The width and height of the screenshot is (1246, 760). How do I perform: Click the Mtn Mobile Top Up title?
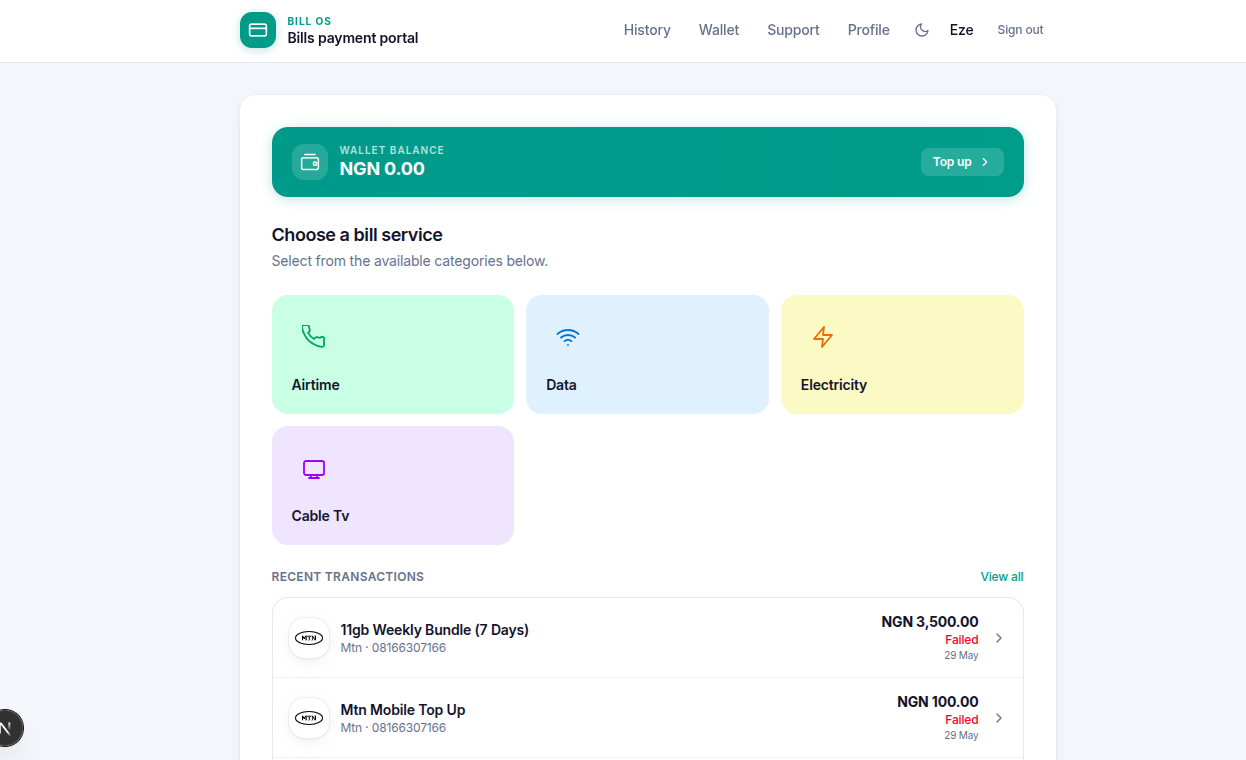click(x=403, y=710)
